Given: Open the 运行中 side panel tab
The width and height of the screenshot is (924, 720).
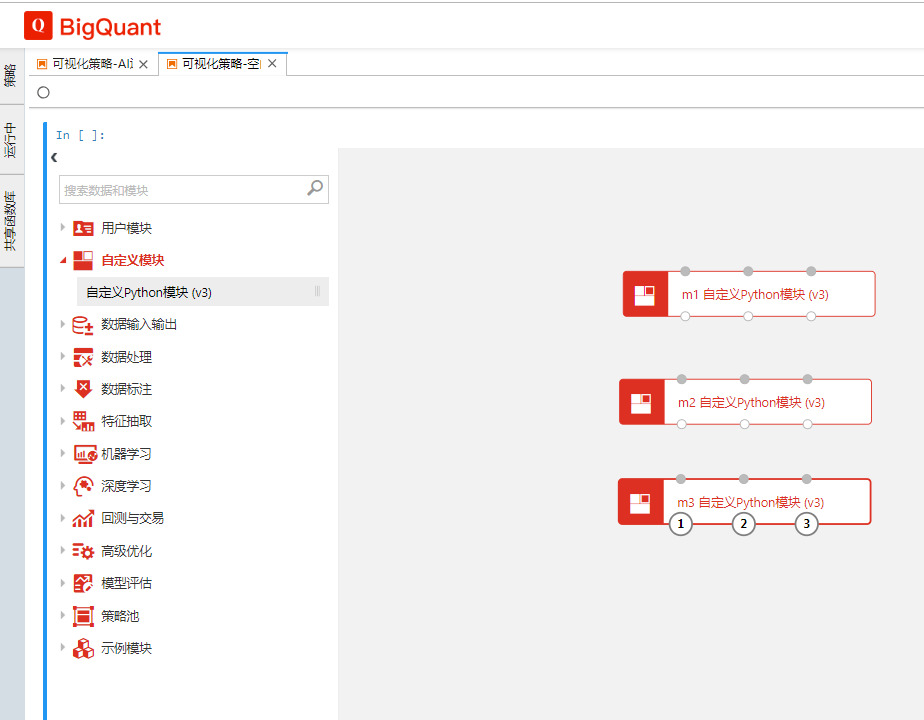Looking at the screenshot, I should point(11,140).
